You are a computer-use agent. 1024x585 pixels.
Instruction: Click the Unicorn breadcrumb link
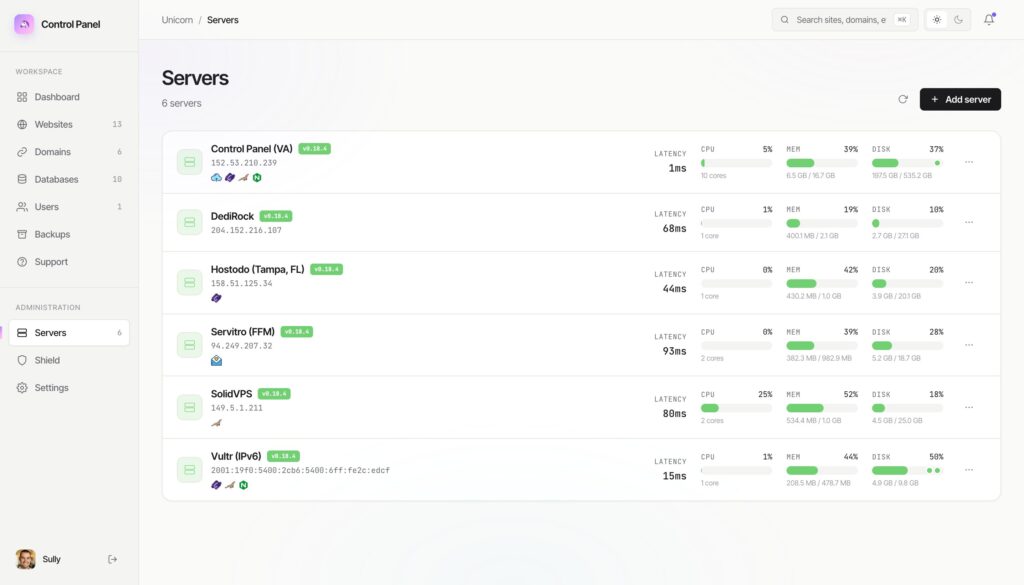click(x=177, y=20)
